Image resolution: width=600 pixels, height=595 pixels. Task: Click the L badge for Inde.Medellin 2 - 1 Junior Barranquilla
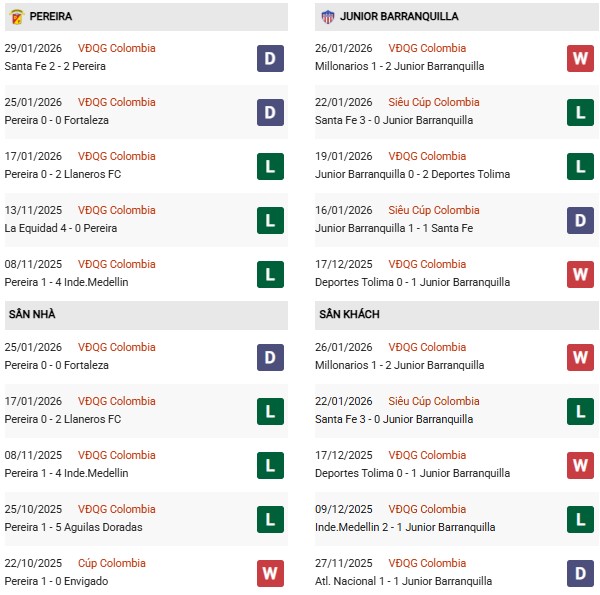click(581, 519)
